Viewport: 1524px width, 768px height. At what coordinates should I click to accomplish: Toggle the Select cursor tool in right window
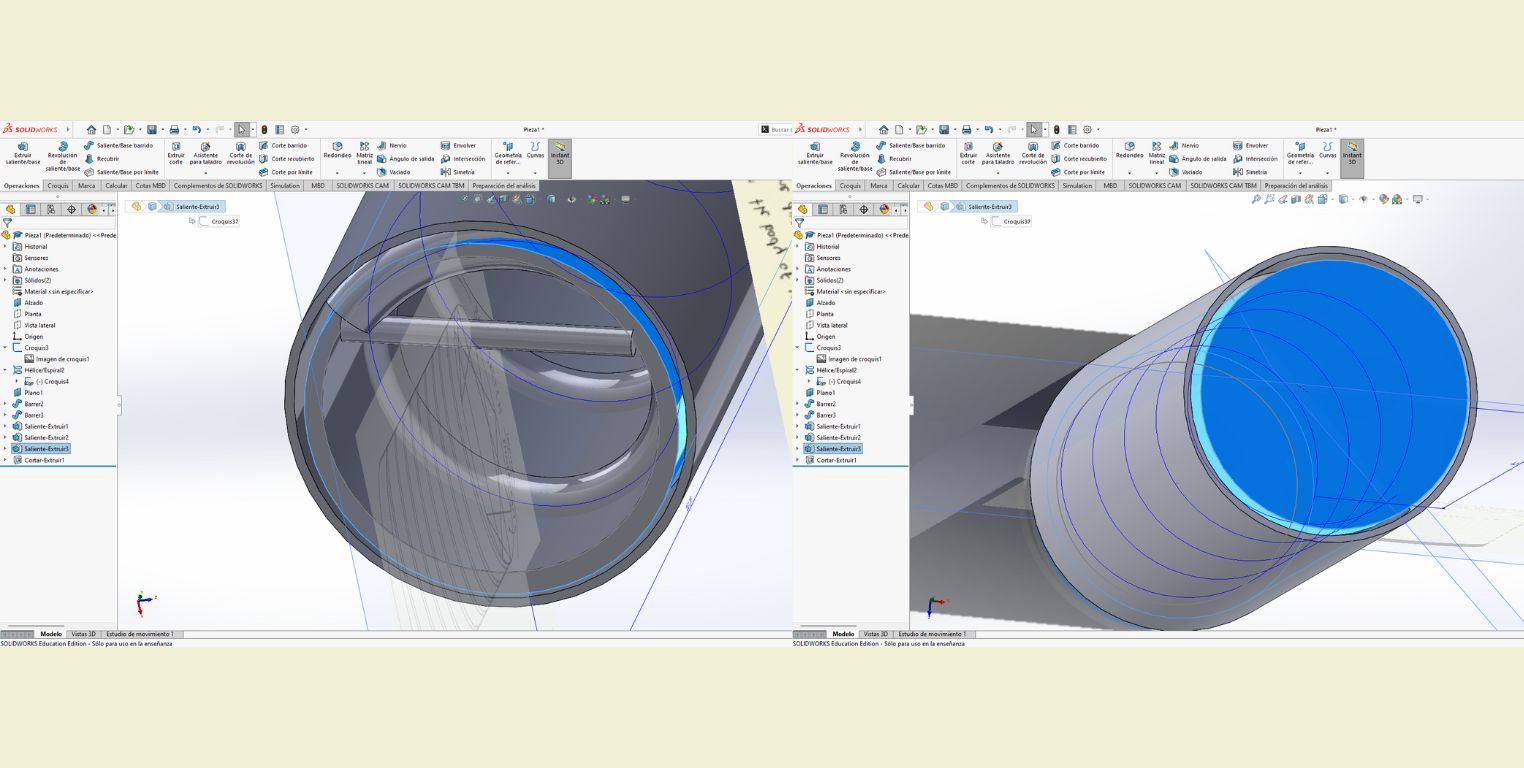[x=1033, y=130]
